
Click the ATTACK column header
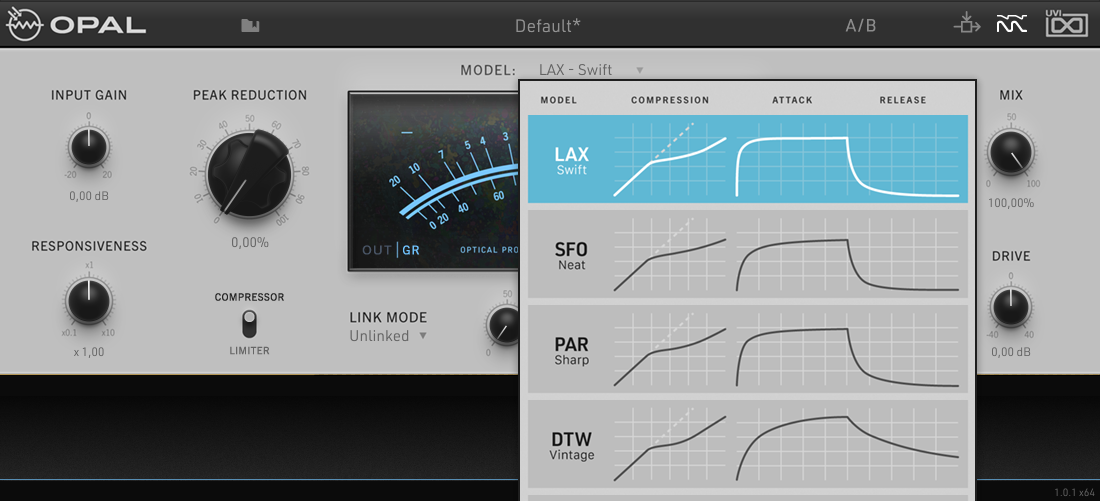[x=792, y=100]
